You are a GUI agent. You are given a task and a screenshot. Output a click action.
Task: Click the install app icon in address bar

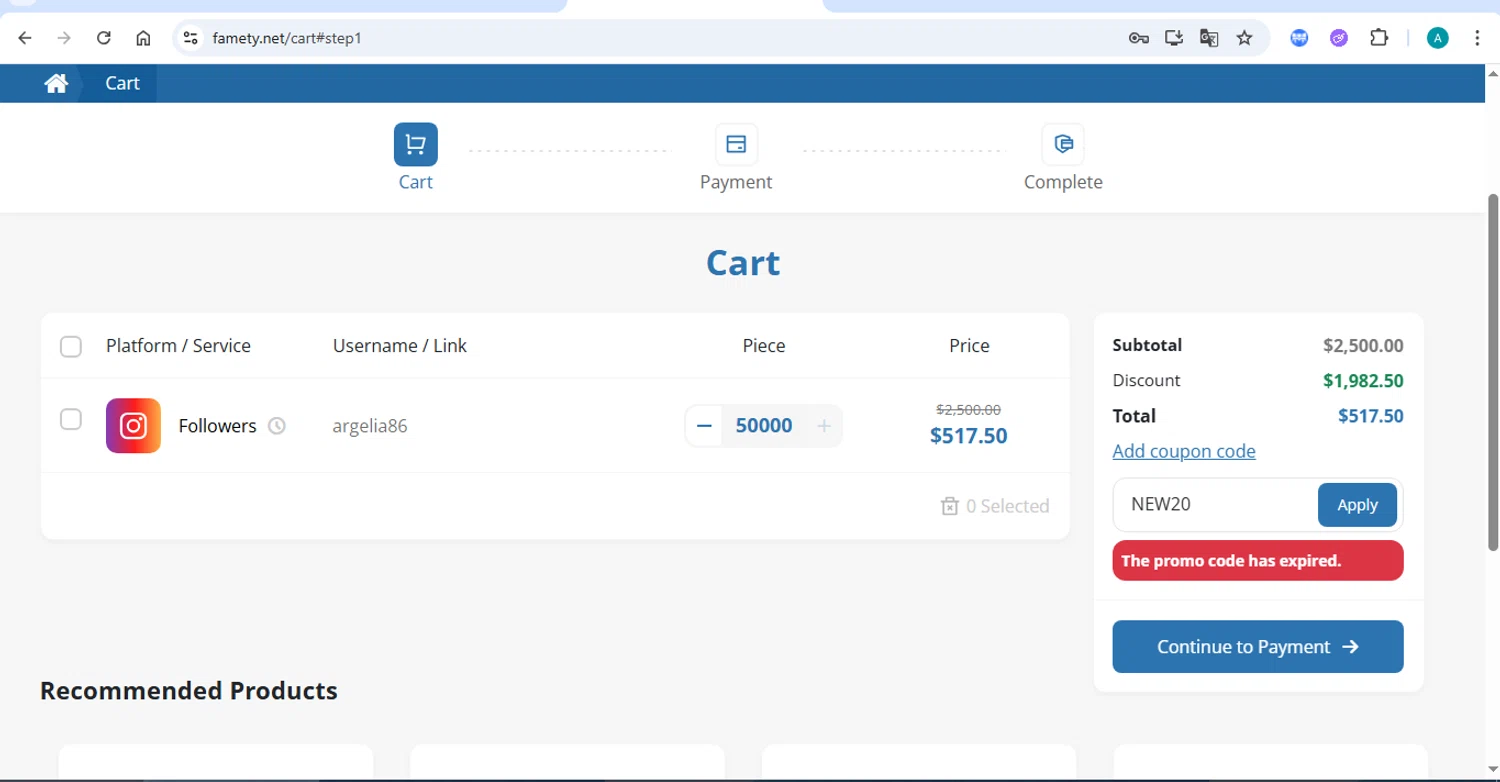pyautogui.click(x=1174, y=38)
